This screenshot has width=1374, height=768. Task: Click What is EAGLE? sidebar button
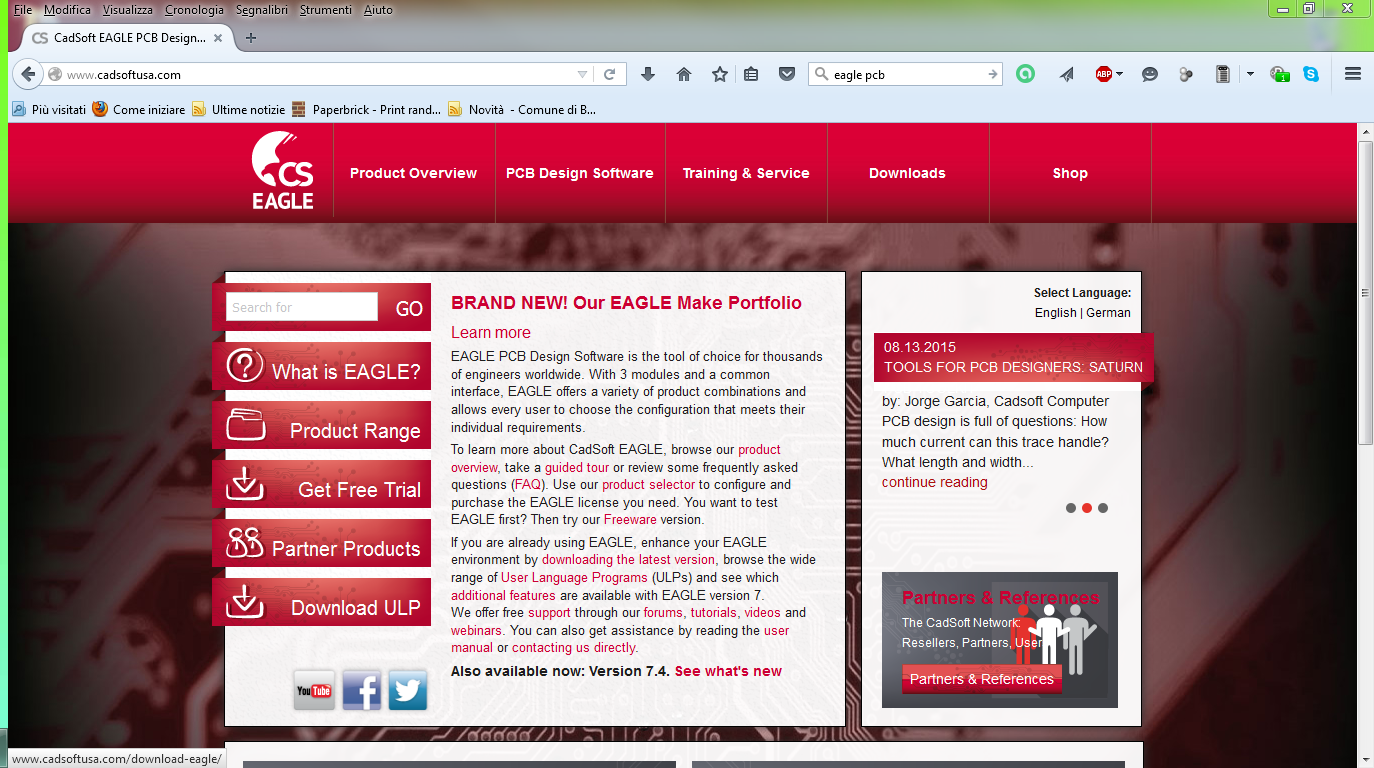pos(322,366)
